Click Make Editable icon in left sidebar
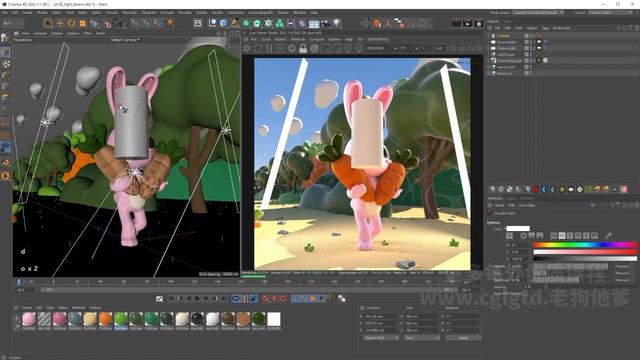Screen dimensions: 640x360 (5, 38)
